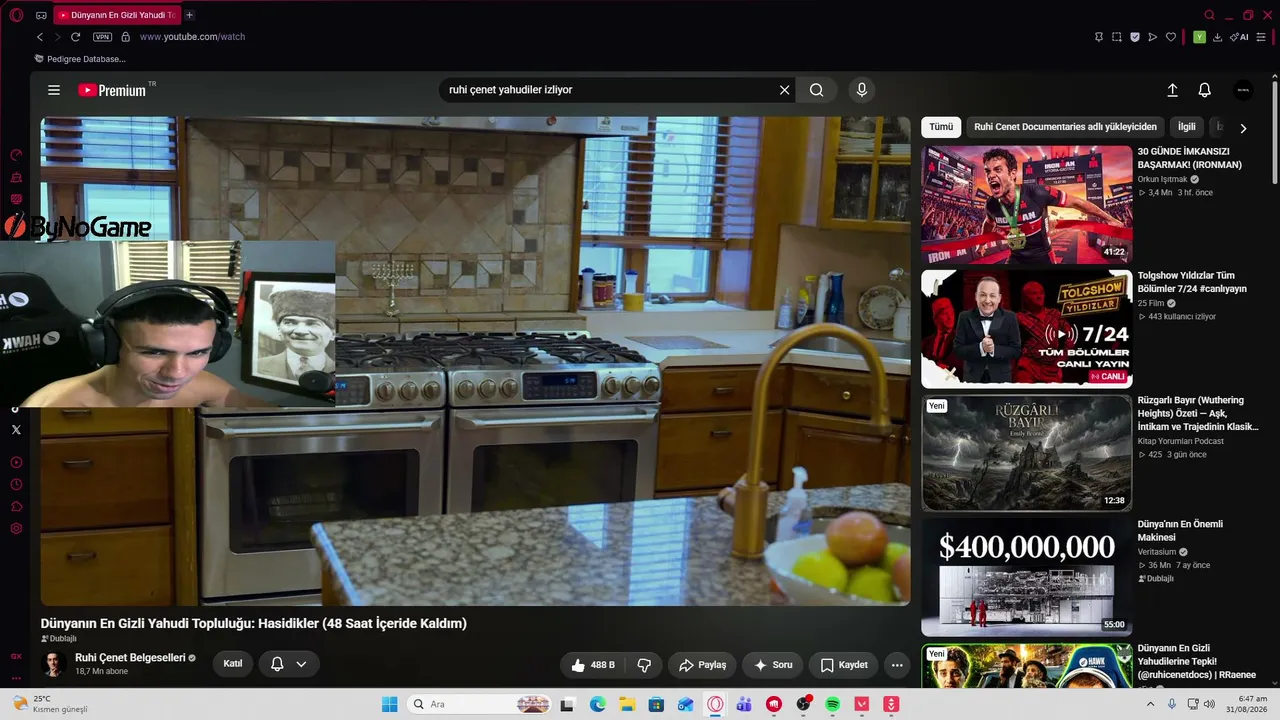
Task: Toggle the VPN badge in address bar
Action: click(102, 37)
